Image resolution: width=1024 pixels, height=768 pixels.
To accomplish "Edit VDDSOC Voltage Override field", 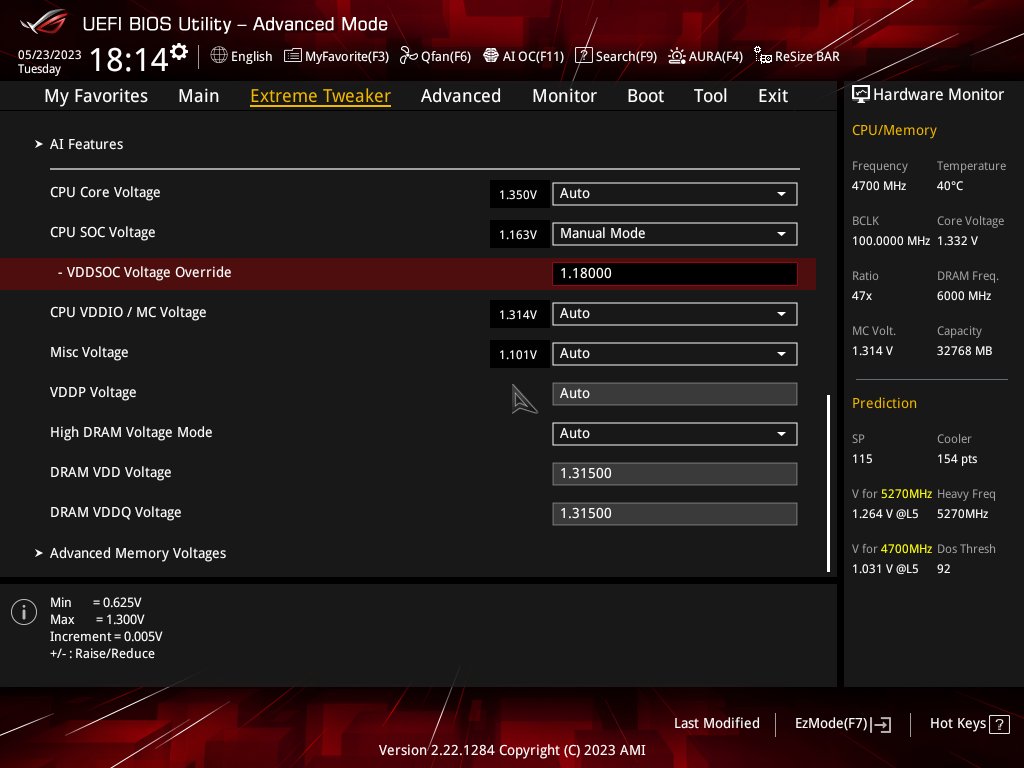I will [x=674, y=274].
